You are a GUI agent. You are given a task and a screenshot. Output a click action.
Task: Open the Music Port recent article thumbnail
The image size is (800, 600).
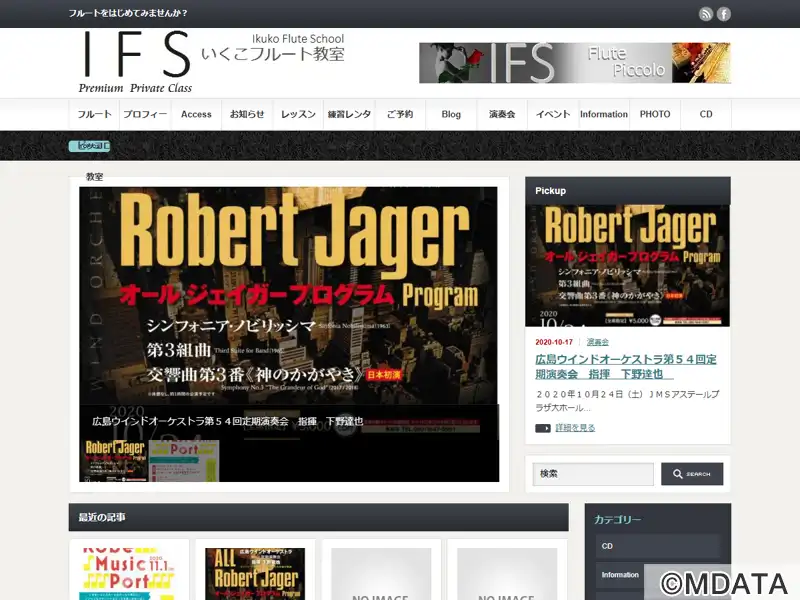pyautogui.click(x=129, y=574)
